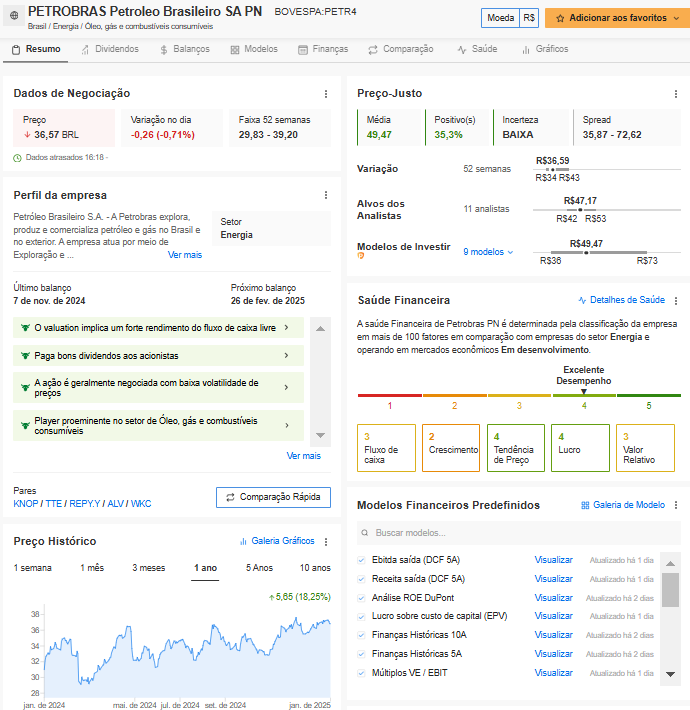Click the Modelos de Investir range slider

(607, 252)
